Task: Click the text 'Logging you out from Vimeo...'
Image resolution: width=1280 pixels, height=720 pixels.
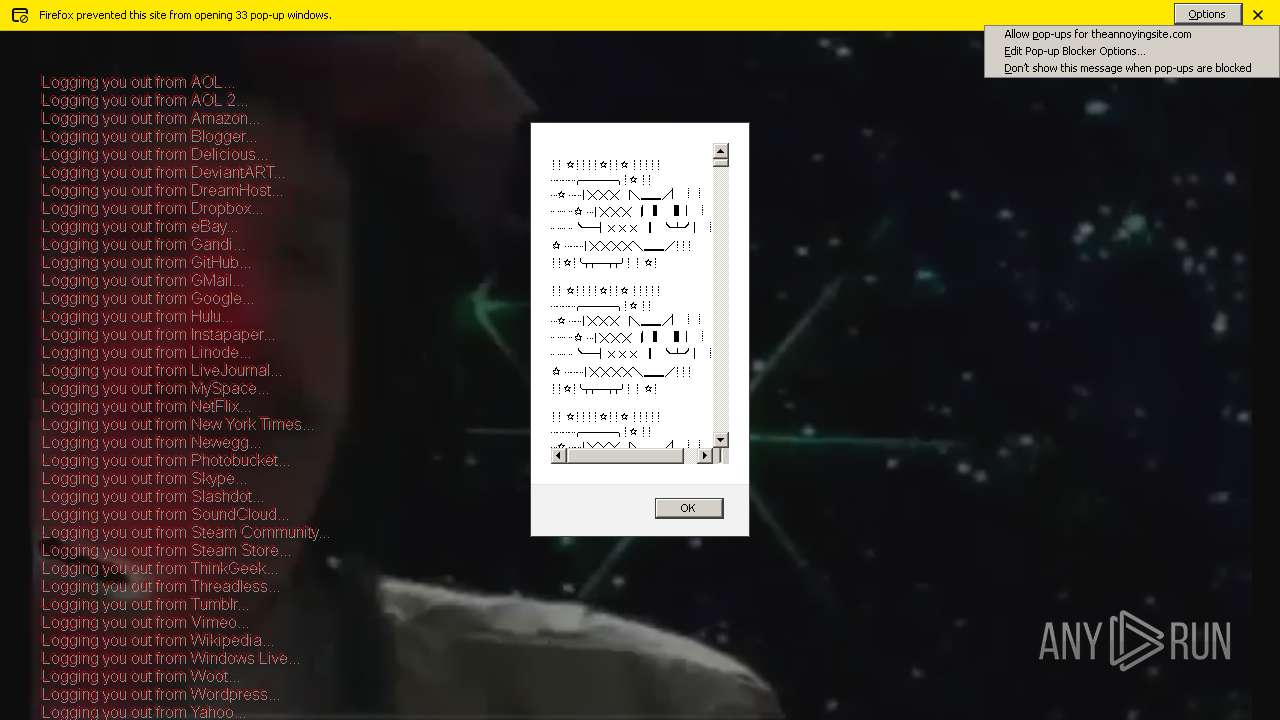Action: coord(145,622)
